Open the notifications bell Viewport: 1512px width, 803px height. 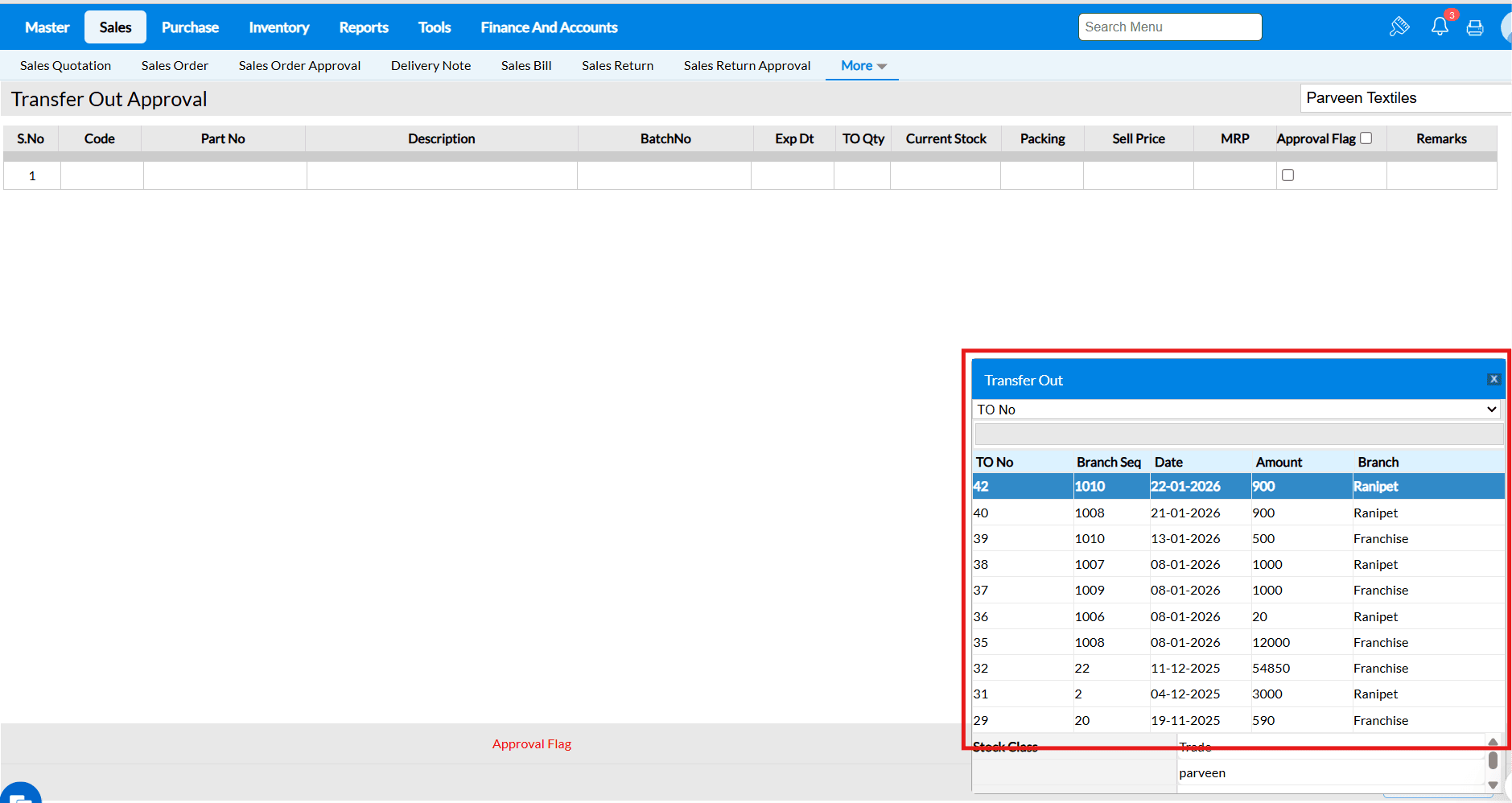[x=1440, y=27]
